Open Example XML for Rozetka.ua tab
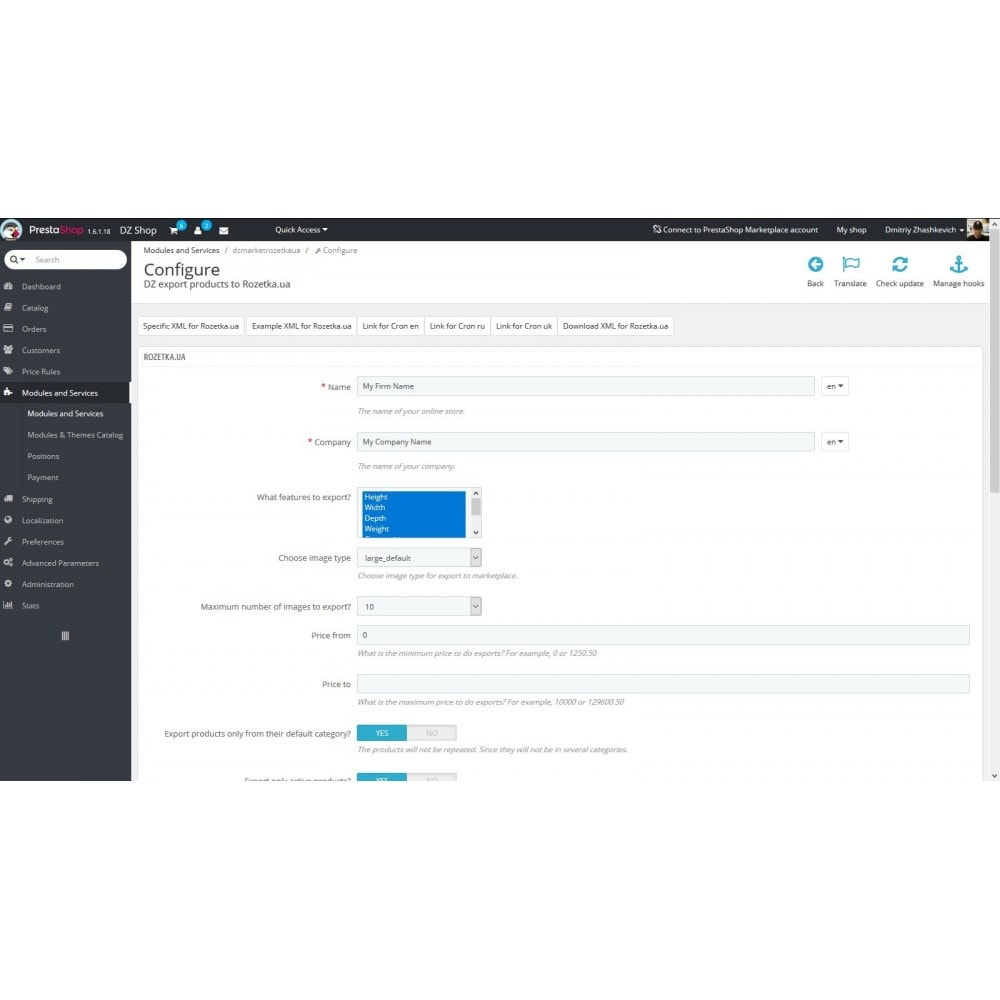 [x=301, y=326]
